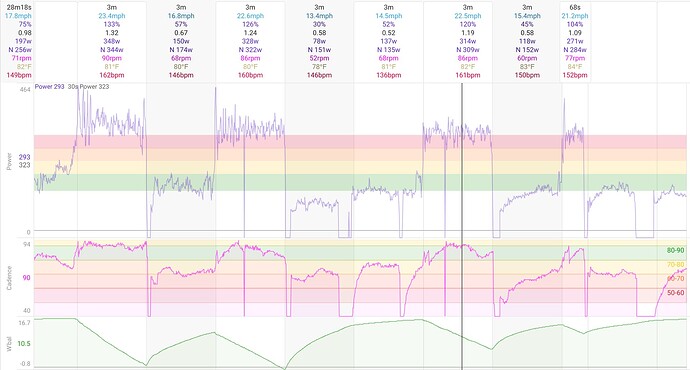Select the 3m interval at 22.6mph
690x370 pixels.
pyautogui.click(x=250, y=41)
